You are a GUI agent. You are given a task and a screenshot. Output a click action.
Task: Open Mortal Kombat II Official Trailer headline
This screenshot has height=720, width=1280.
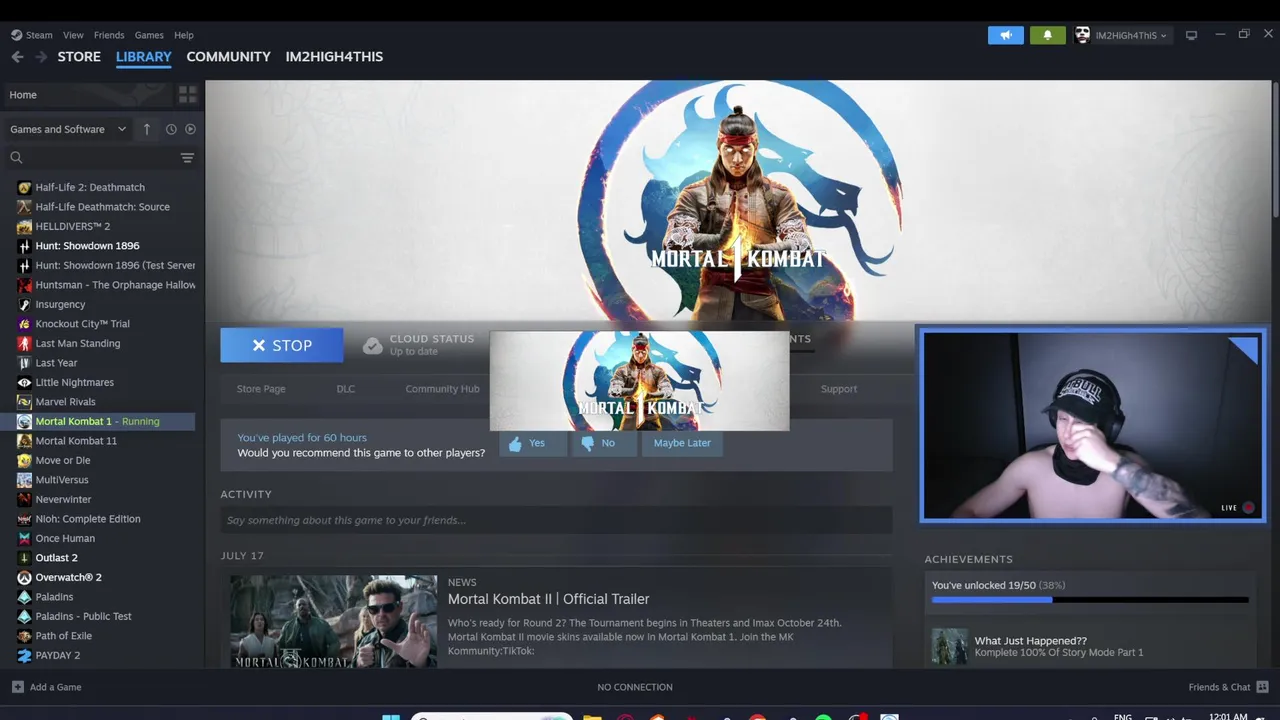coord(549,599)
